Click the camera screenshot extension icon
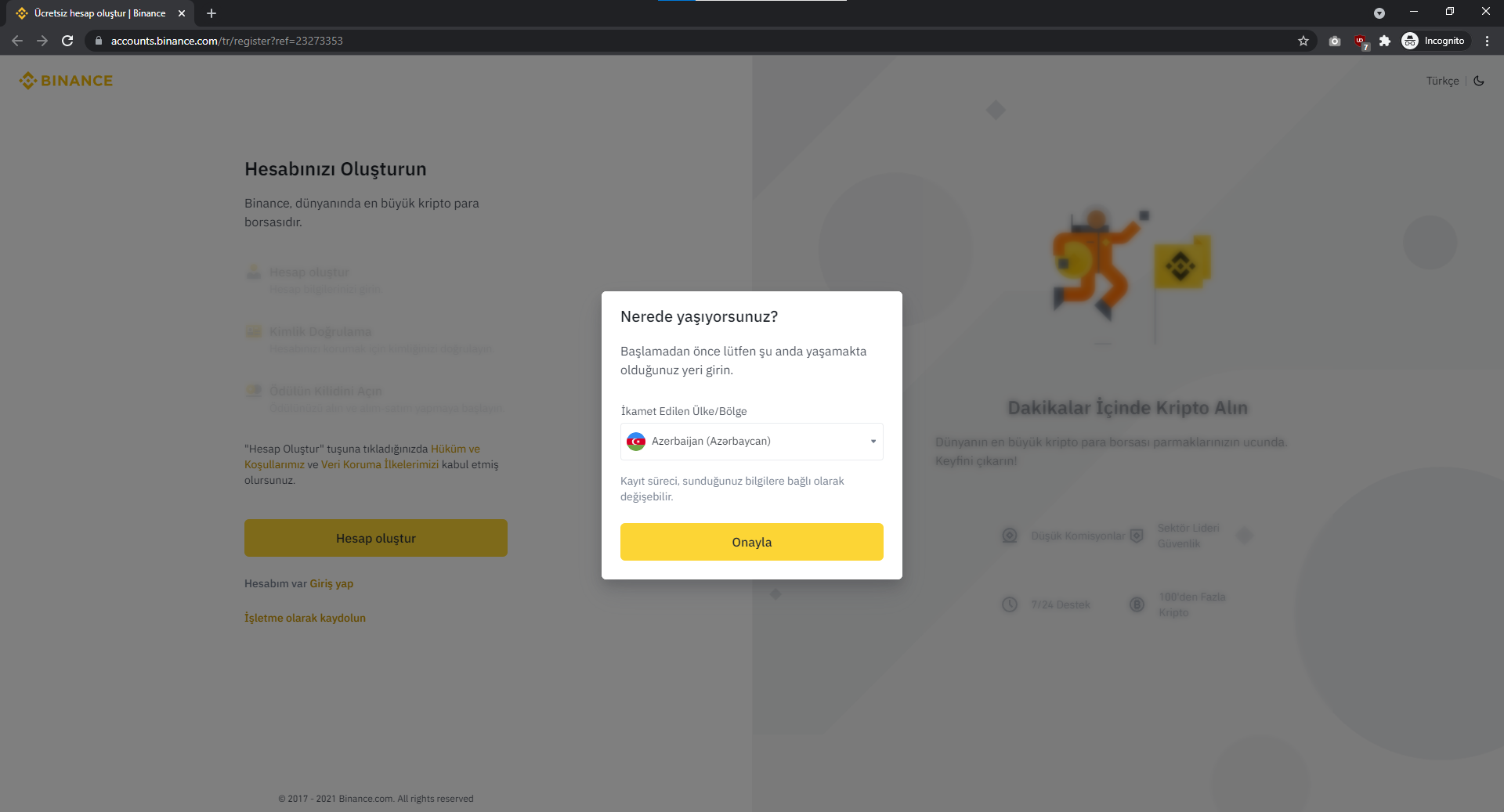The height and width of the screenshot is (812, 1504). [x=1335, y=41]
